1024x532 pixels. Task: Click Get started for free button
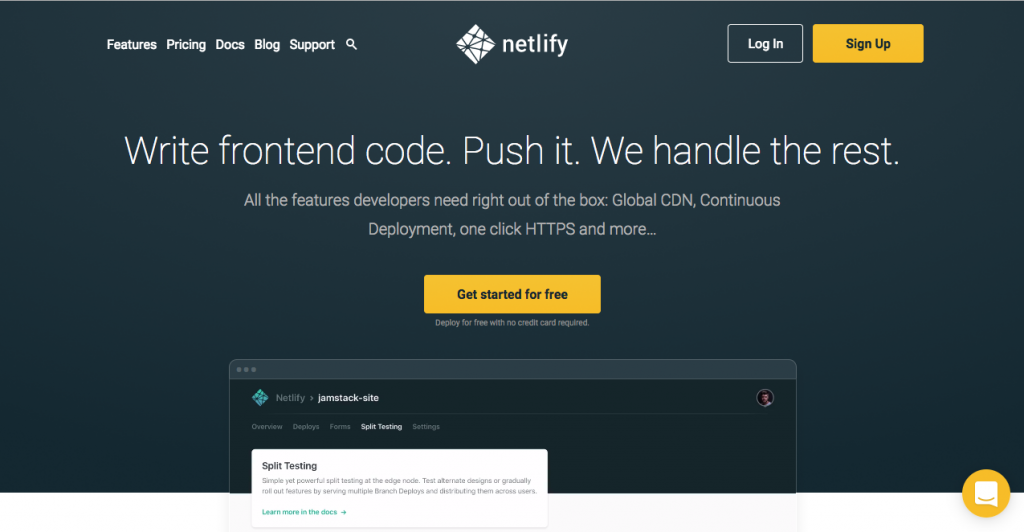(x=512, y=294)
